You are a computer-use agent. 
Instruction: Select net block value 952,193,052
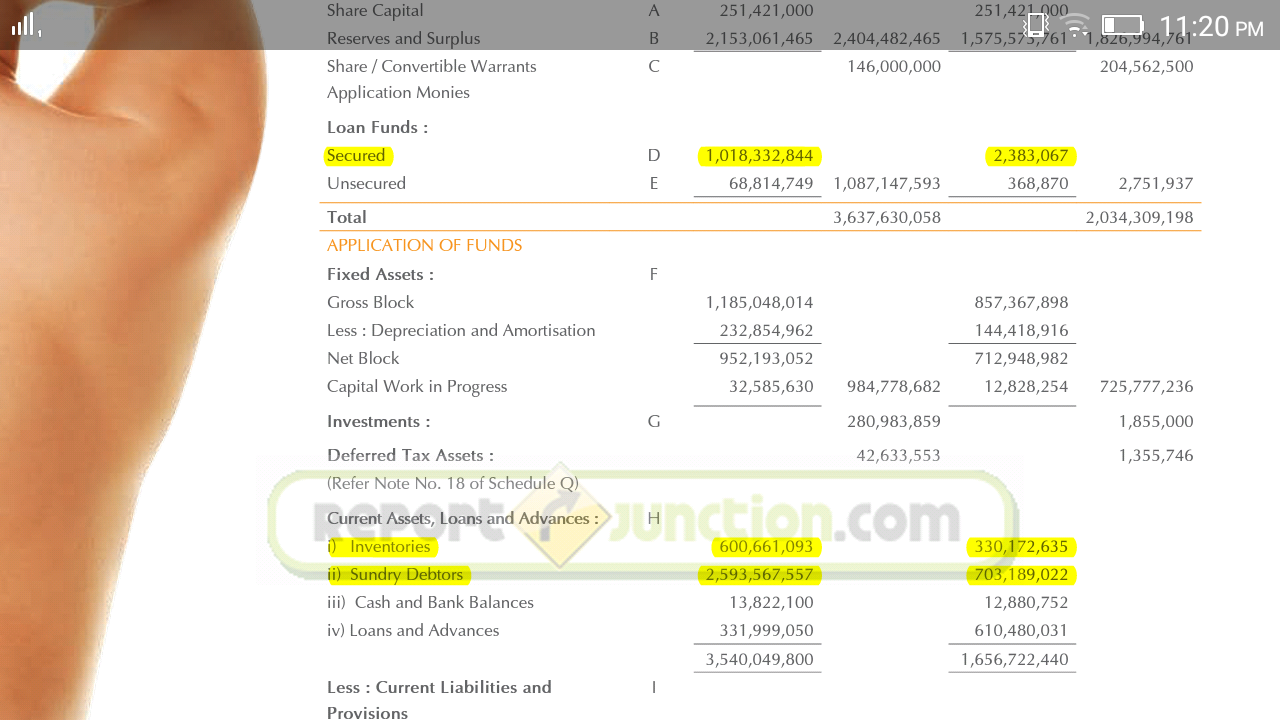766,358
